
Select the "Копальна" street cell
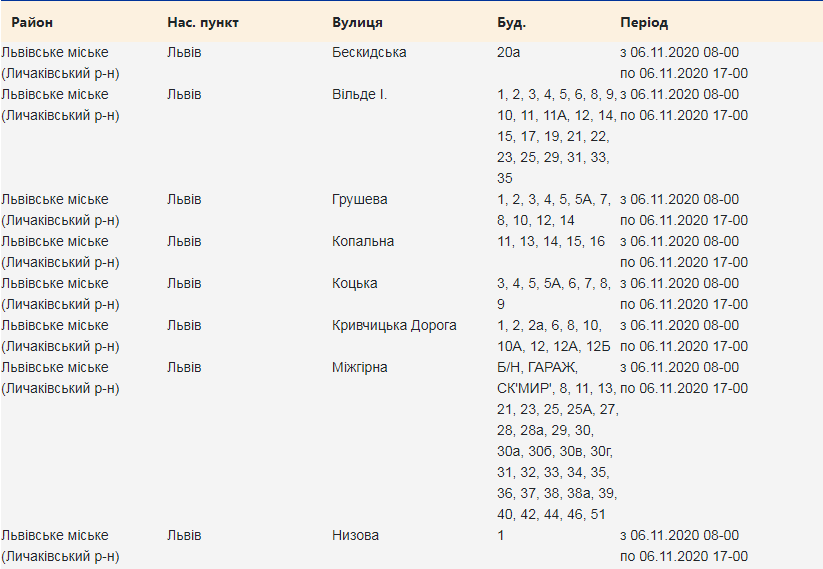point(363,241)
